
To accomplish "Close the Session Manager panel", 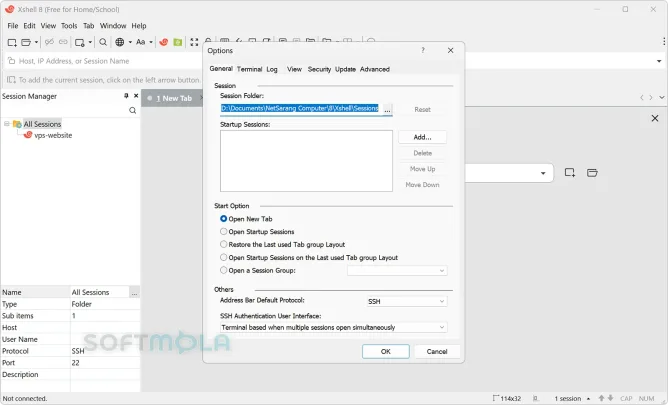I will (x=136, y=96).
